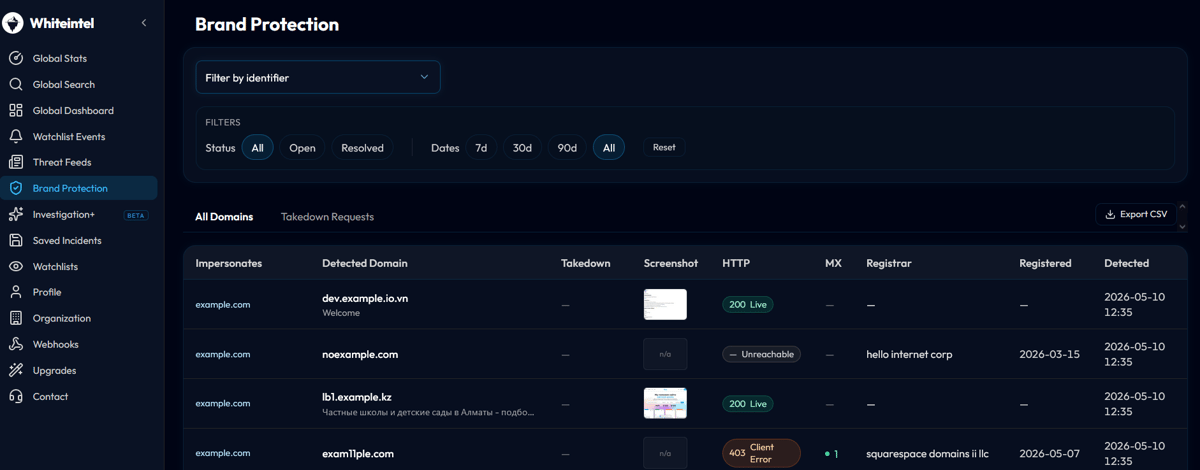Click the Global Dashboard grid icon

click(15, 110)
